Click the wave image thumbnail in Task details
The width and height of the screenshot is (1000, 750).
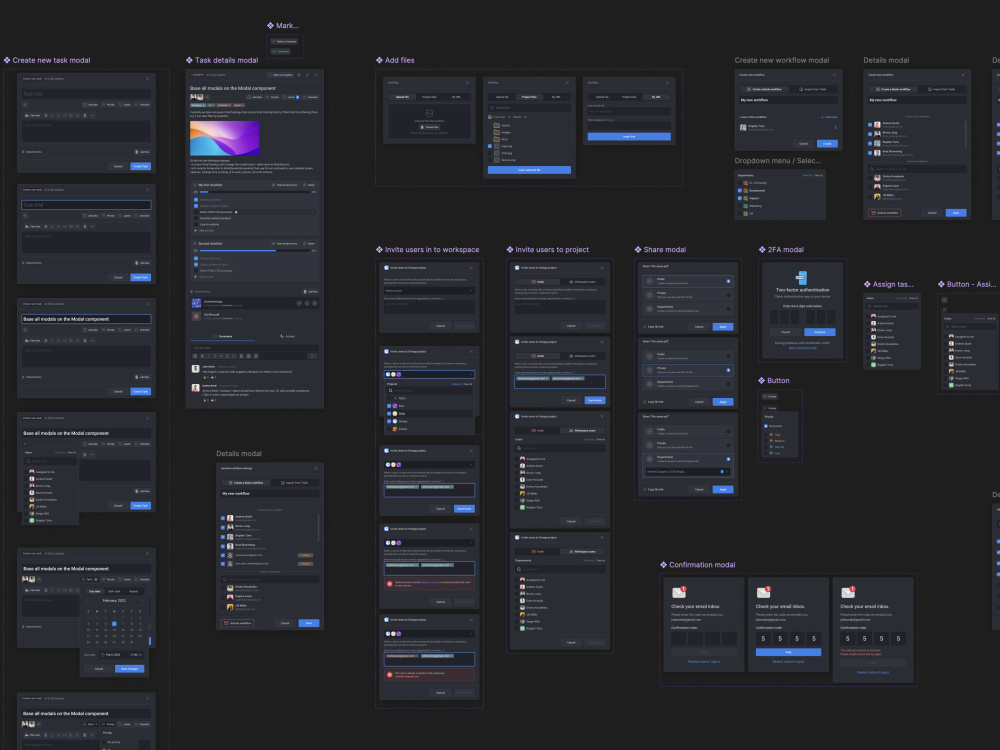point(224,138)
